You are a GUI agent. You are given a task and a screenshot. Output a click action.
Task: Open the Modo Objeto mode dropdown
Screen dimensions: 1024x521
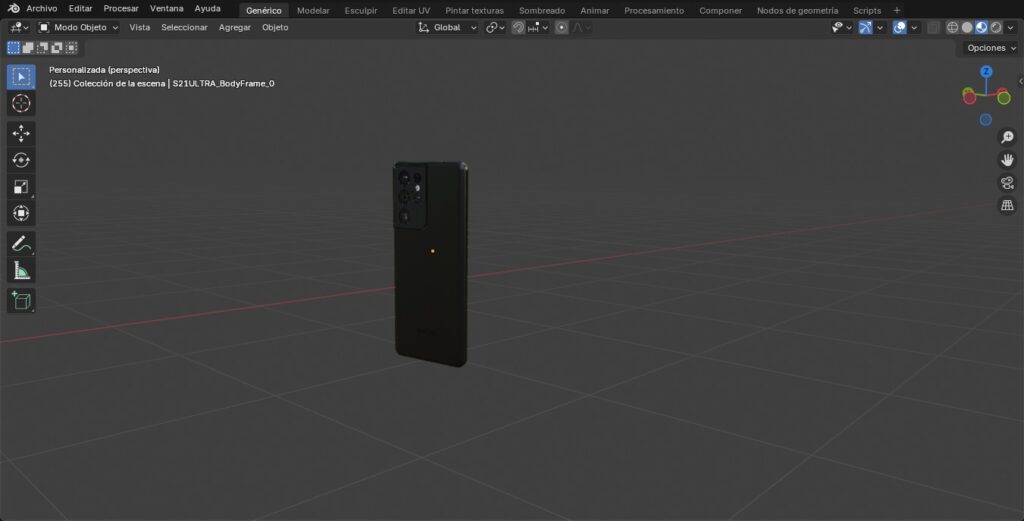click(78, 27)
